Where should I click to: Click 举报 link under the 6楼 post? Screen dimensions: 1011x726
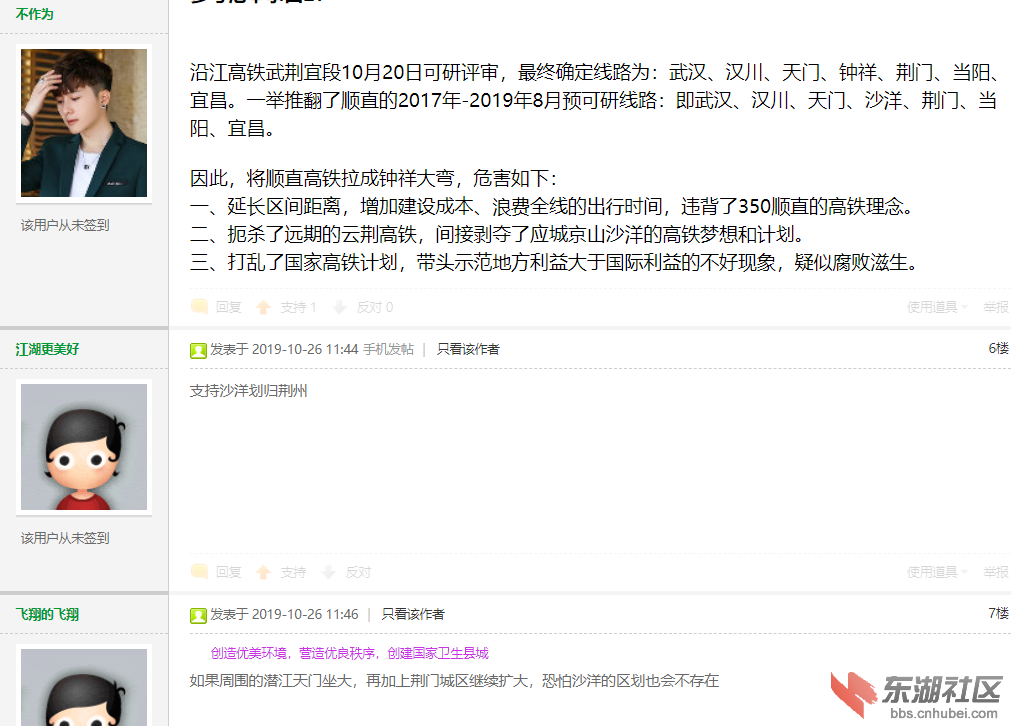(996, 573)
